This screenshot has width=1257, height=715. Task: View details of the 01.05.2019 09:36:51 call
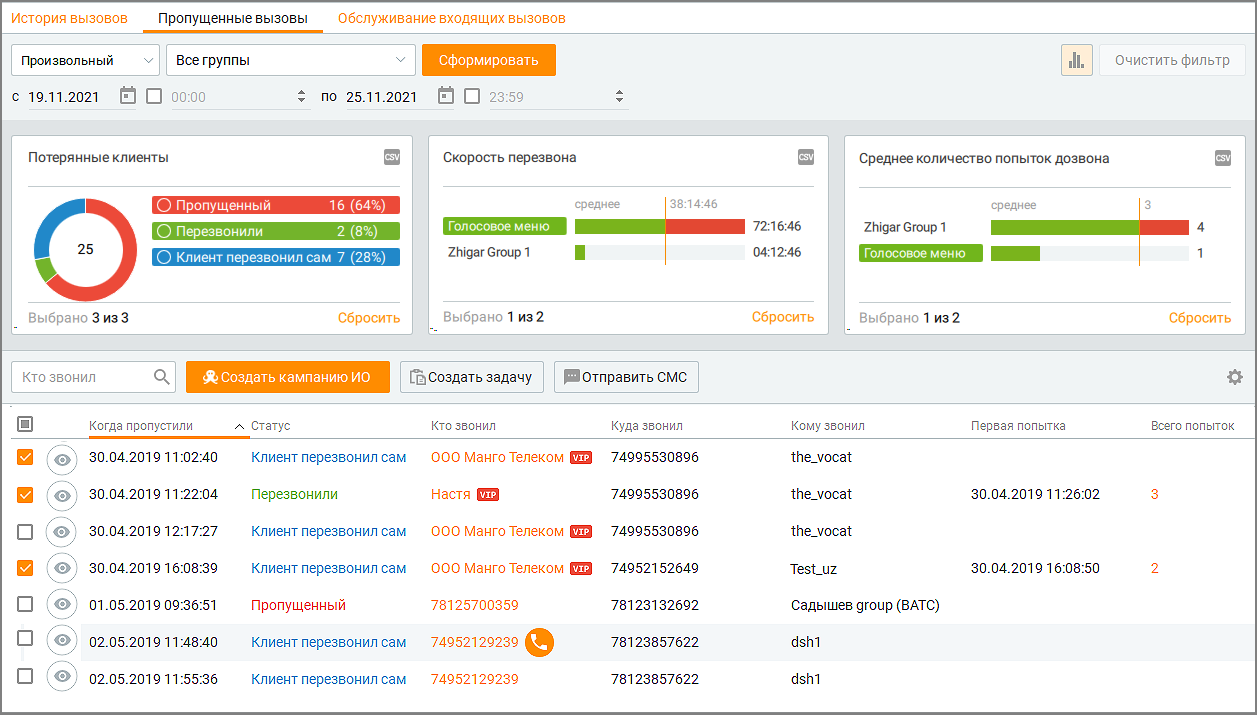[x=62, y=606]
